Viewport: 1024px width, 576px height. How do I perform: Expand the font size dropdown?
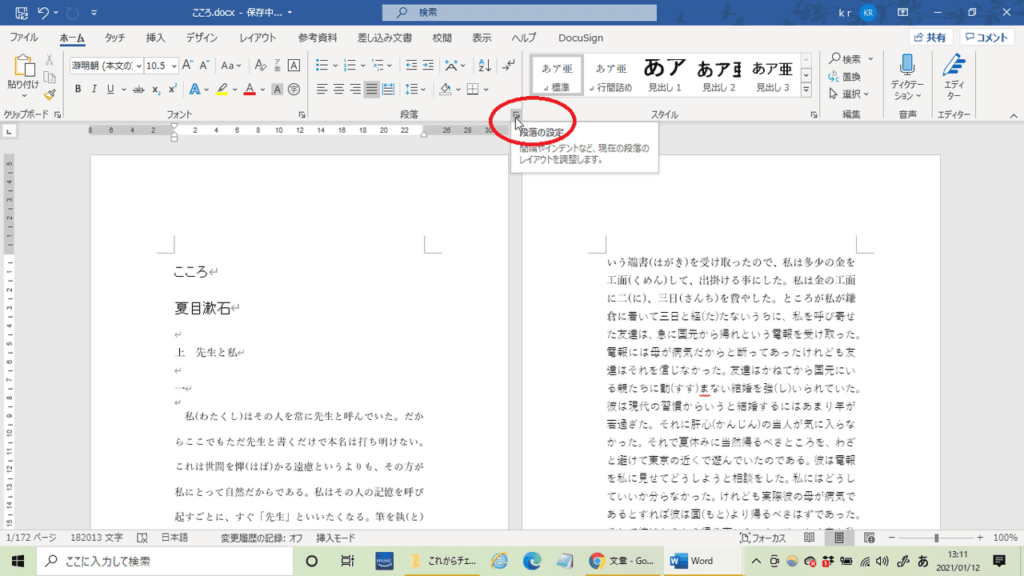coord(173,66)
